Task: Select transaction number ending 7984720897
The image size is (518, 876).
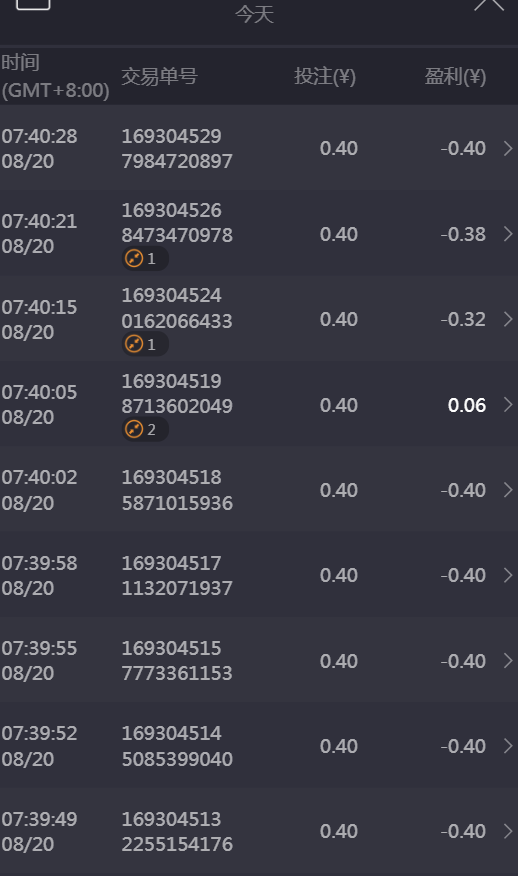Action: 177,149
